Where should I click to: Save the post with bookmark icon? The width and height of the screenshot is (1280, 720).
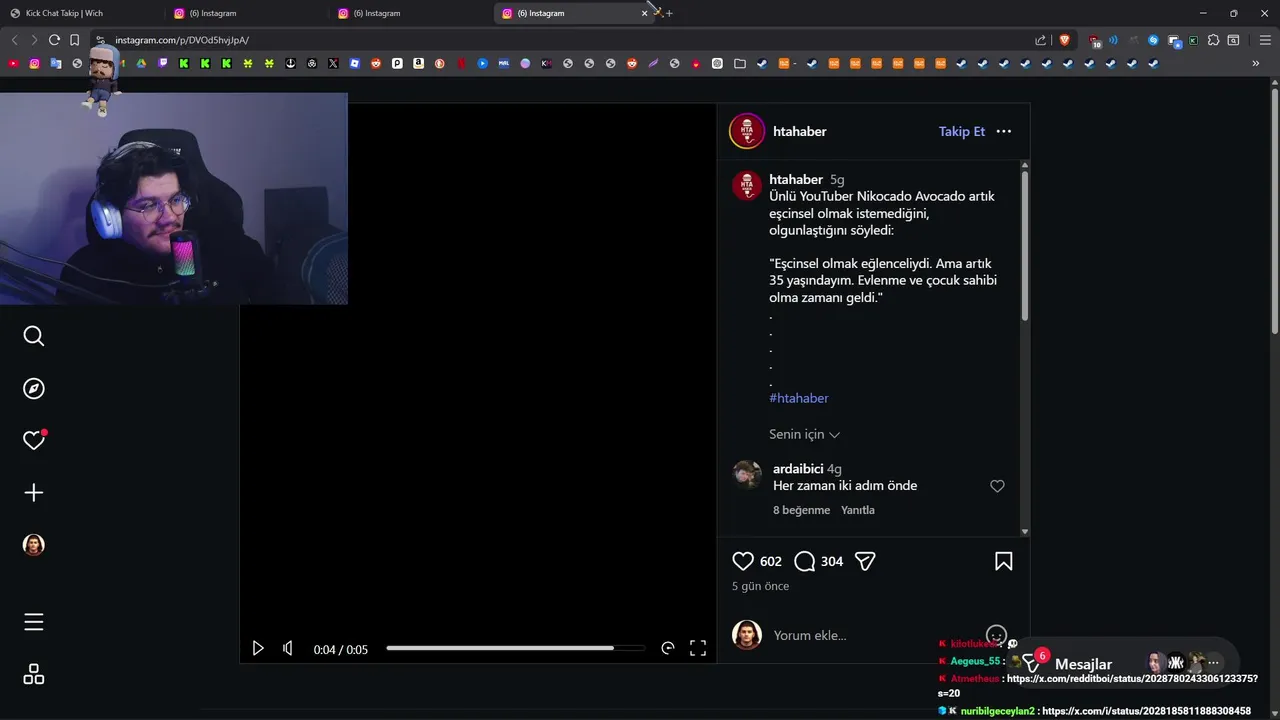click(1004, 561)
